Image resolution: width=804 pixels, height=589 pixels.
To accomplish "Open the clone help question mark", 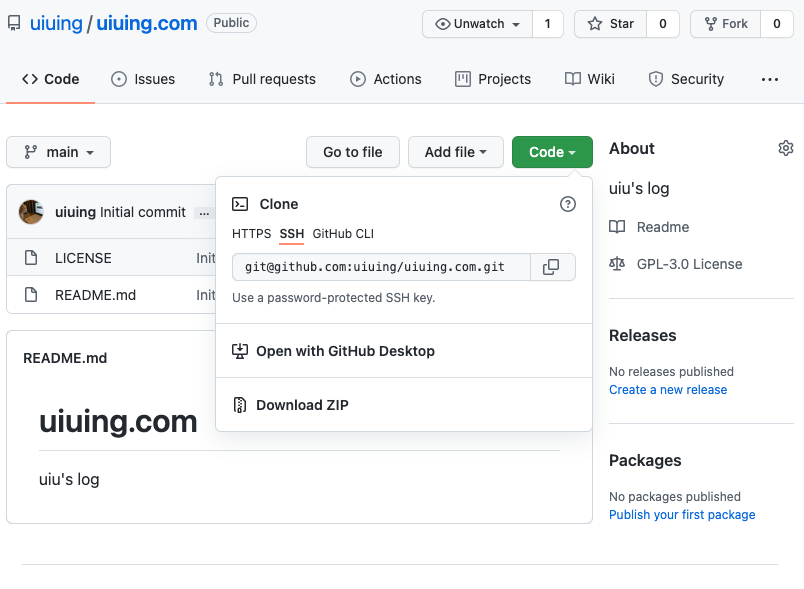I will [568, 204].
